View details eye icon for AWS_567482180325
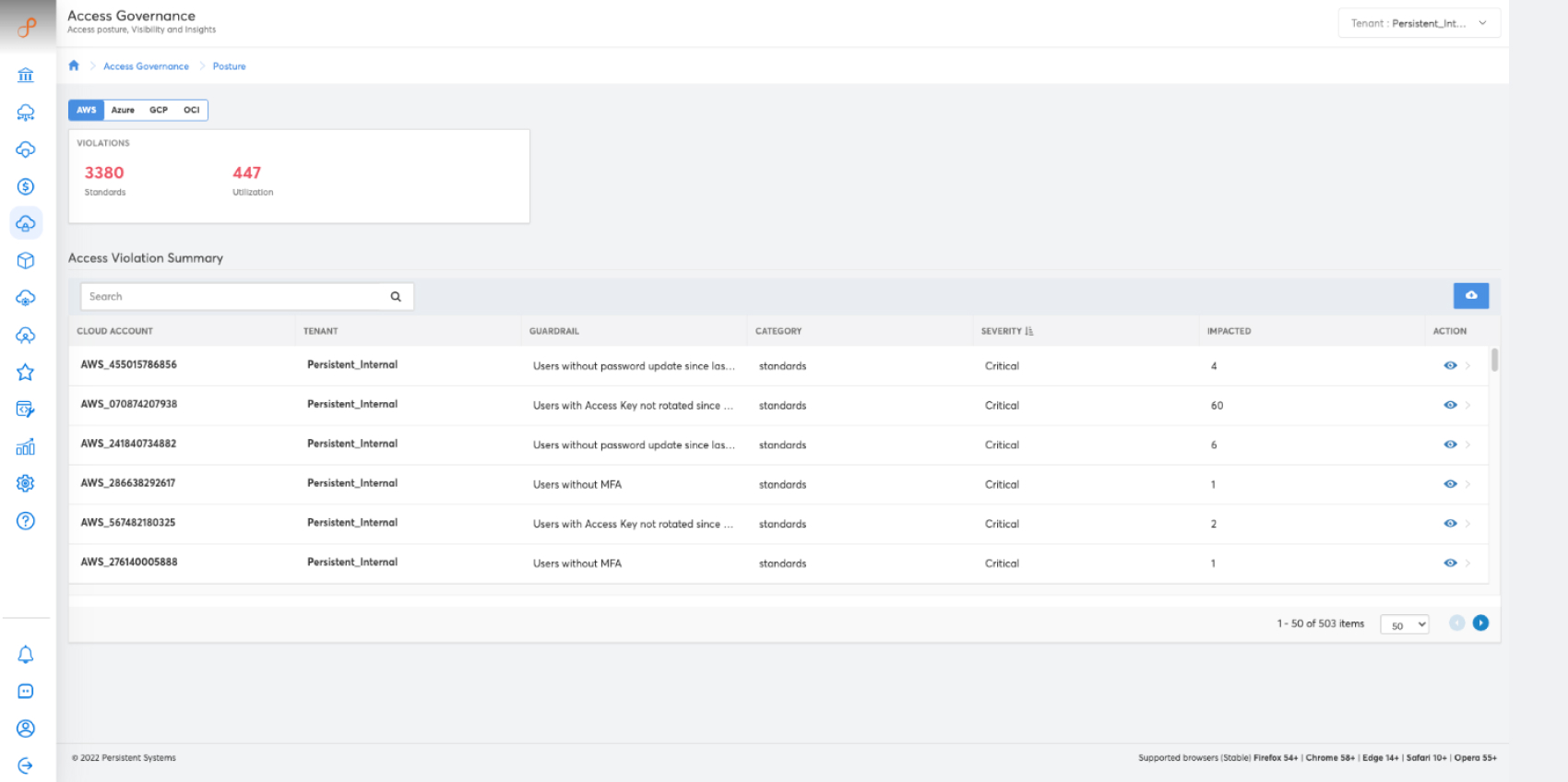The image size is (1568, 782). pyautogui.click(x=1450, y=524)
